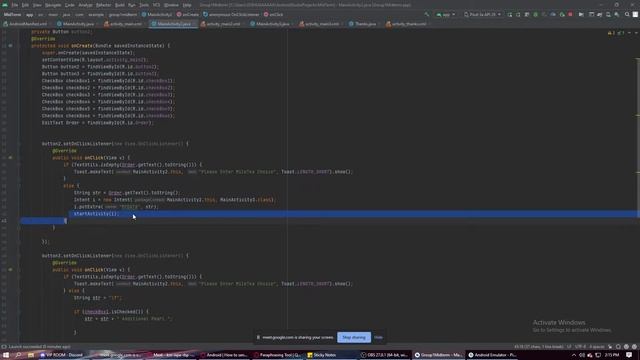This screenshot has width=640, height=360.
Task: Change the UTF-8 file encoding in status bar
Action: pos(580,347)
